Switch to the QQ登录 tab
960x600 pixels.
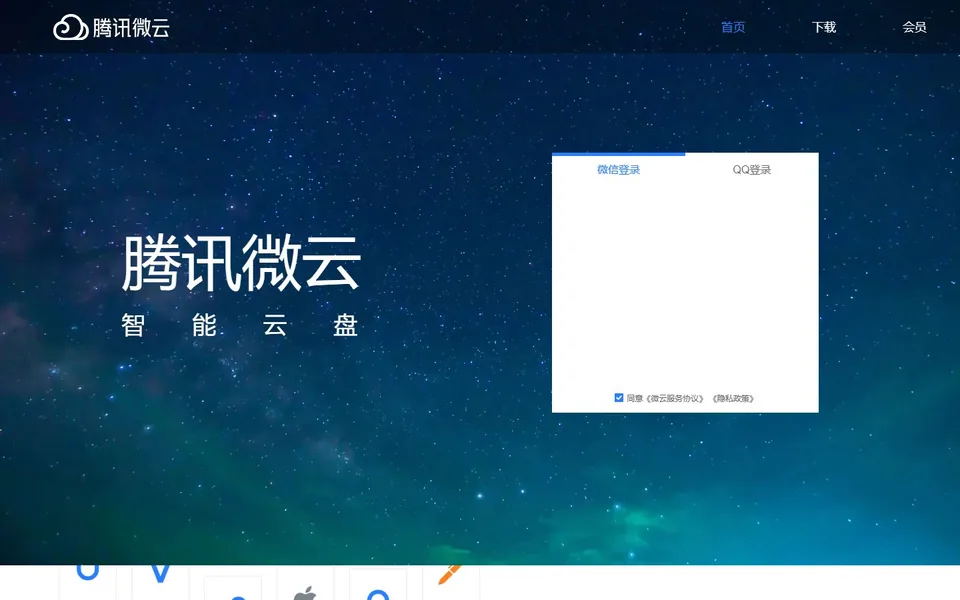pyautogui.click(x=752, y=170)
